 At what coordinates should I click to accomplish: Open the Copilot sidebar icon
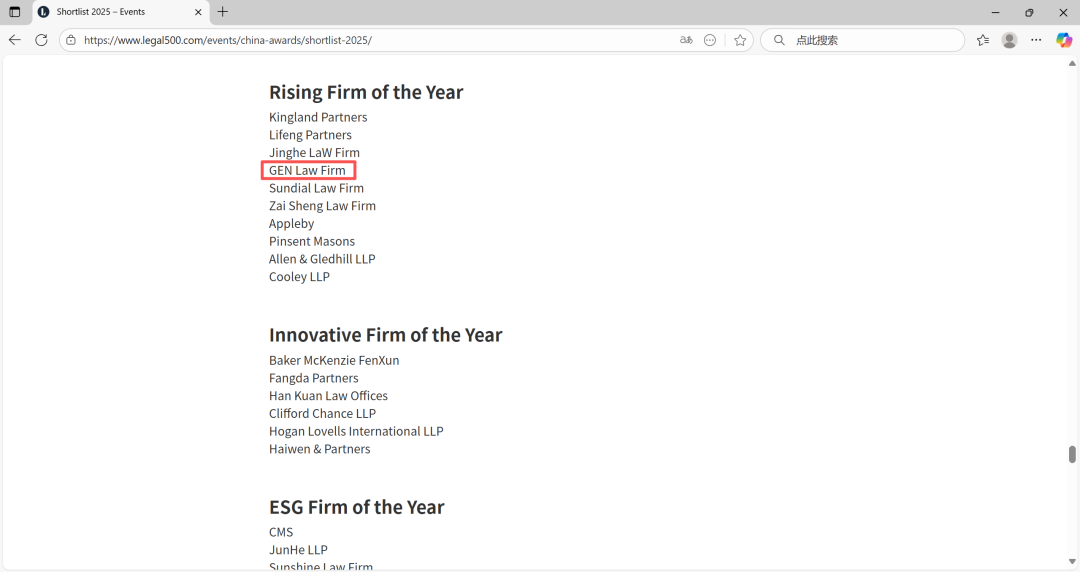click(x=1064, y=40)
